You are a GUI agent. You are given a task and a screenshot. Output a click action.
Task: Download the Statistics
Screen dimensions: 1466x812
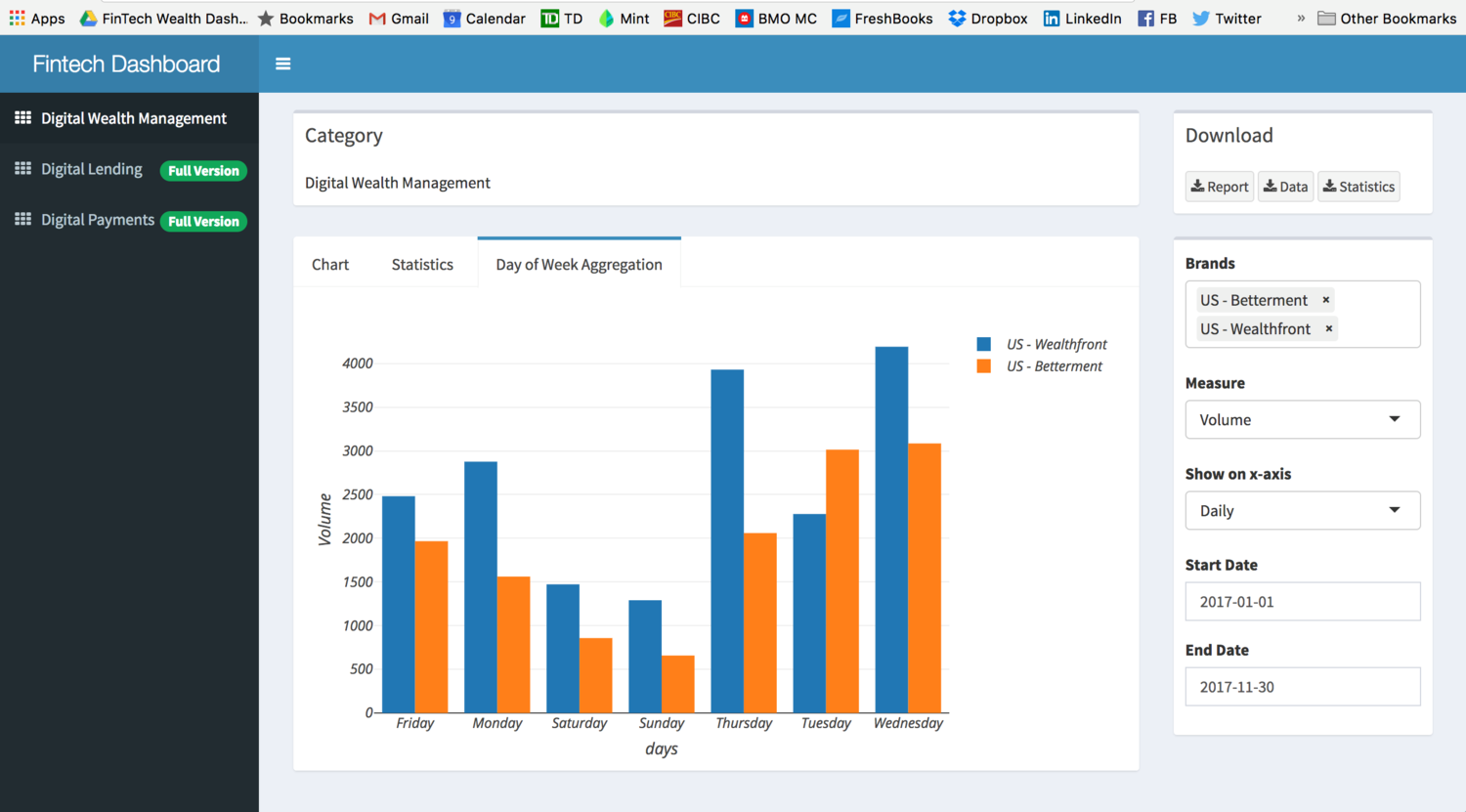coord(1358,187)
